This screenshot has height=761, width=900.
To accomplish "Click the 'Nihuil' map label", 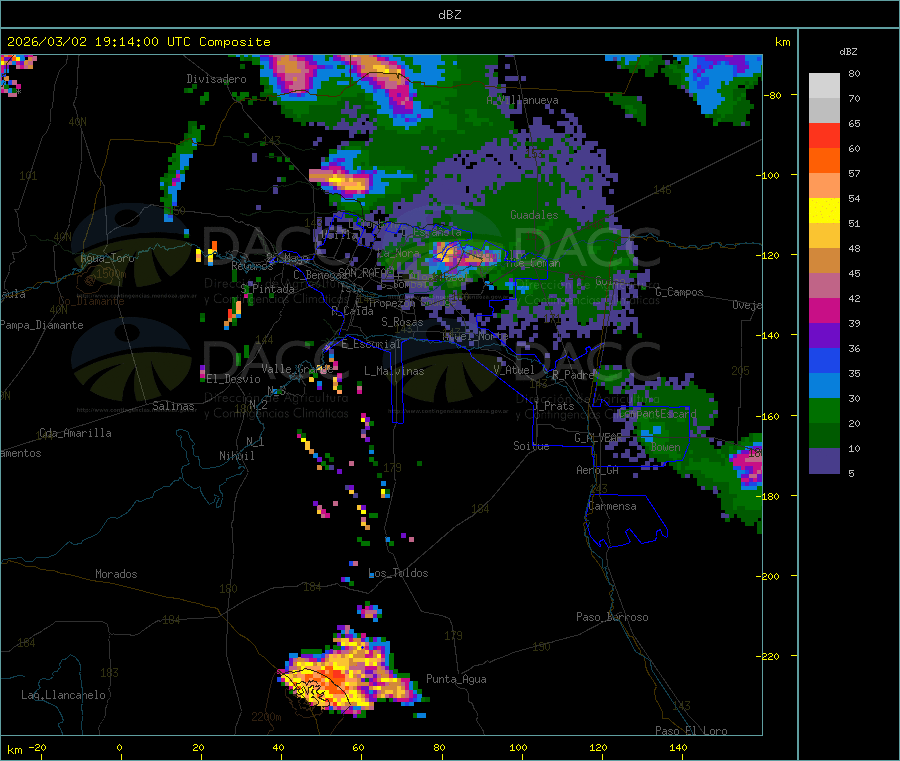I will pos(236,456).
